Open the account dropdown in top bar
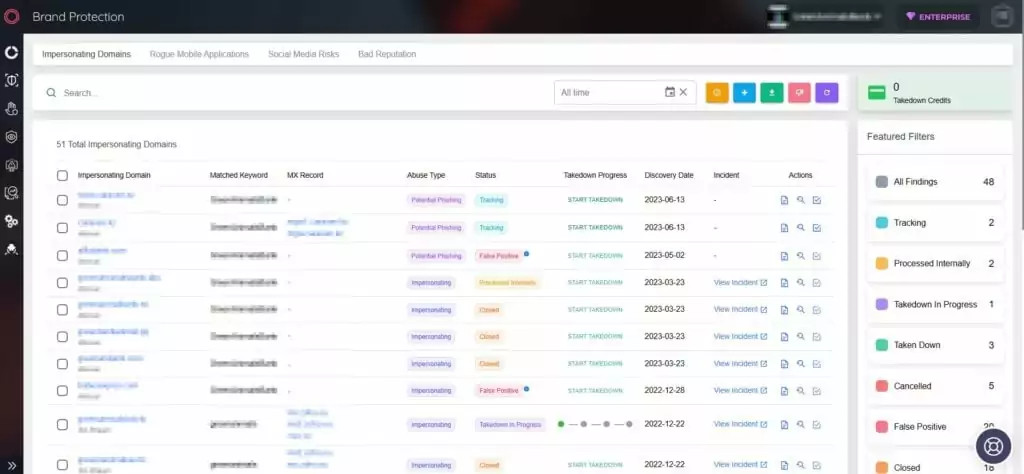This screenshot has width=1024, height=474. [828, 17]
